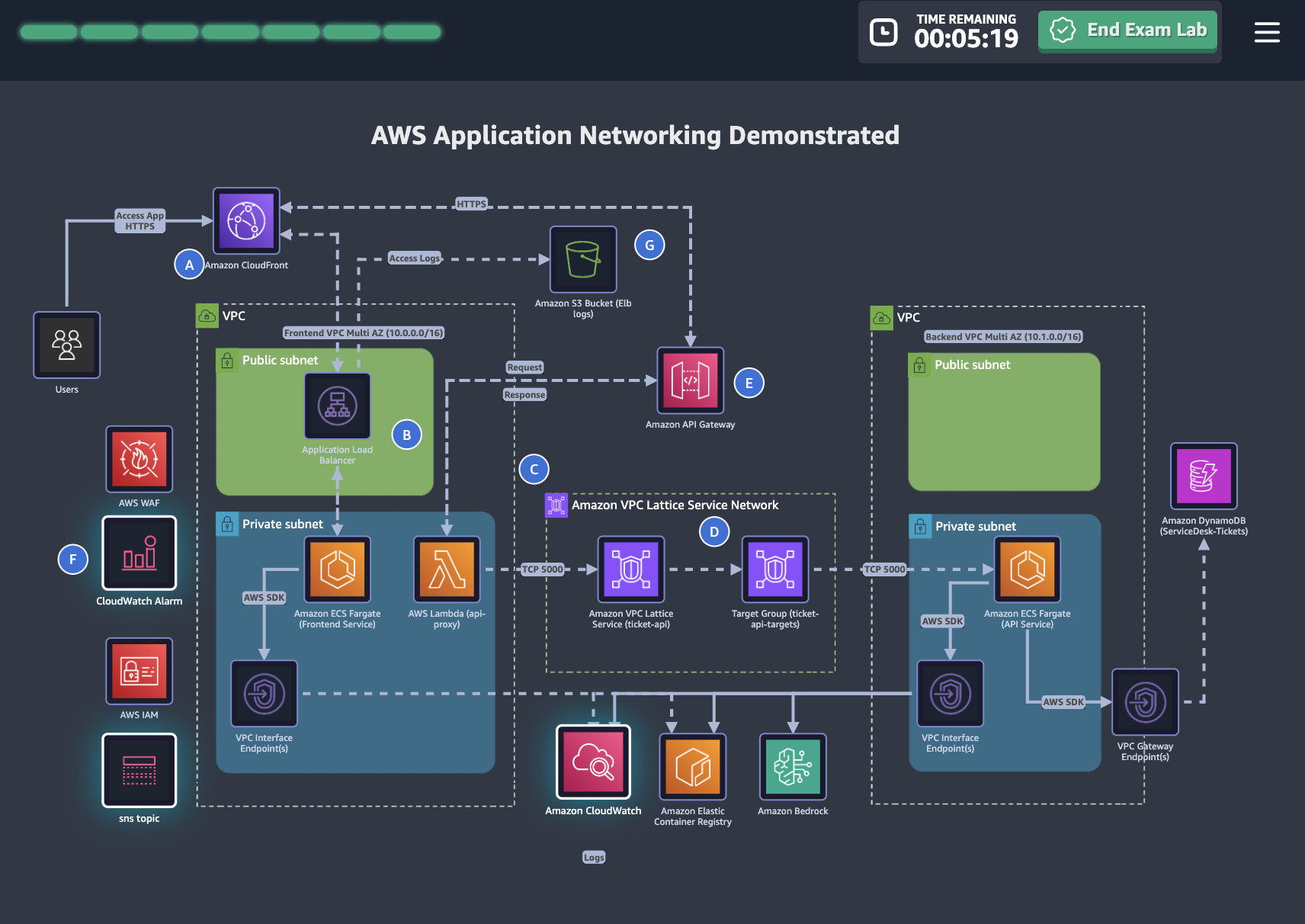
Task: Click marker F beside CloudWatch Alarm
Action: (73, 560)
